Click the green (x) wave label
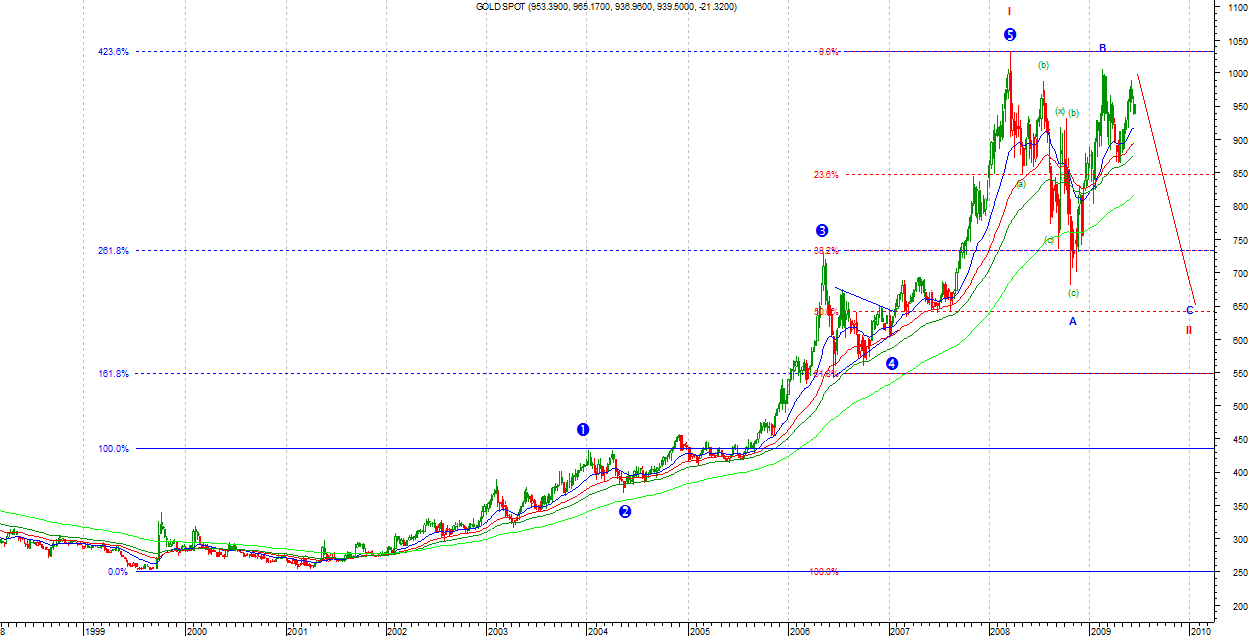 pyautogui.click(x=1060, y=111)
